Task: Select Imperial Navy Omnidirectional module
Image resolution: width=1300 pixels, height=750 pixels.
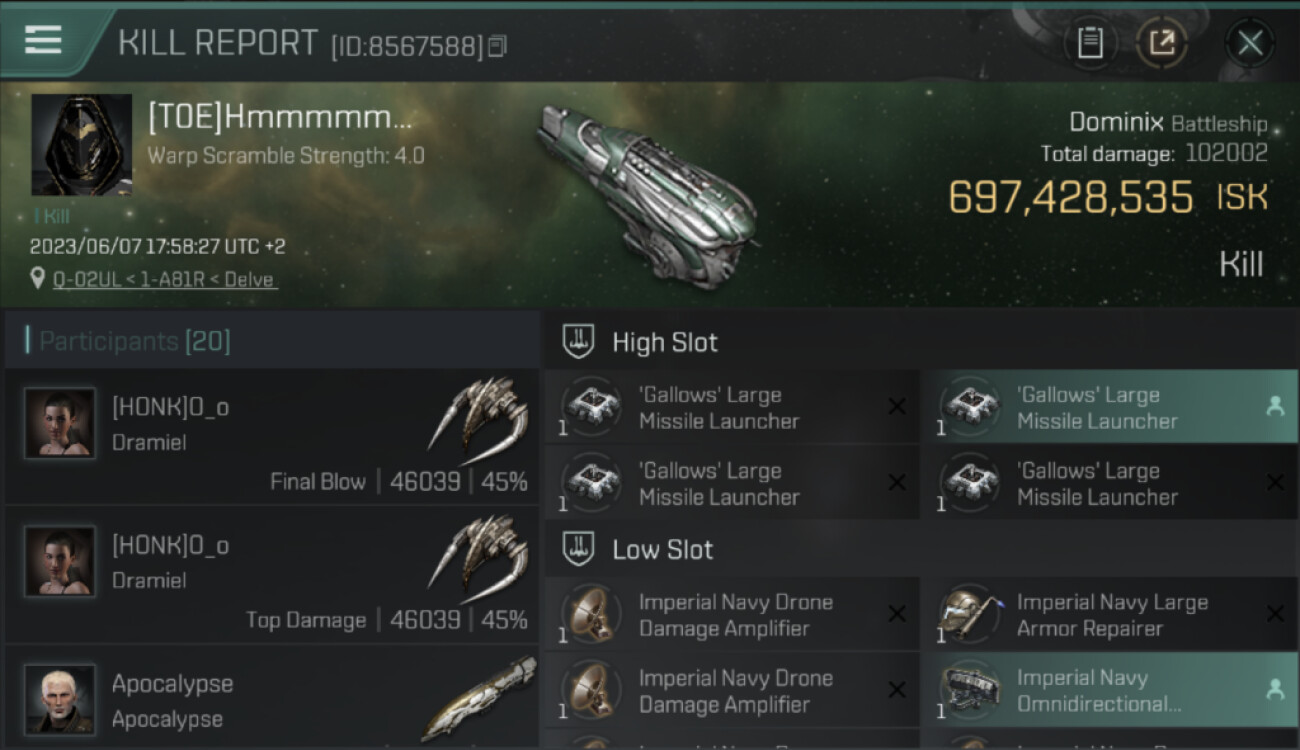Action: (1109, 690)
